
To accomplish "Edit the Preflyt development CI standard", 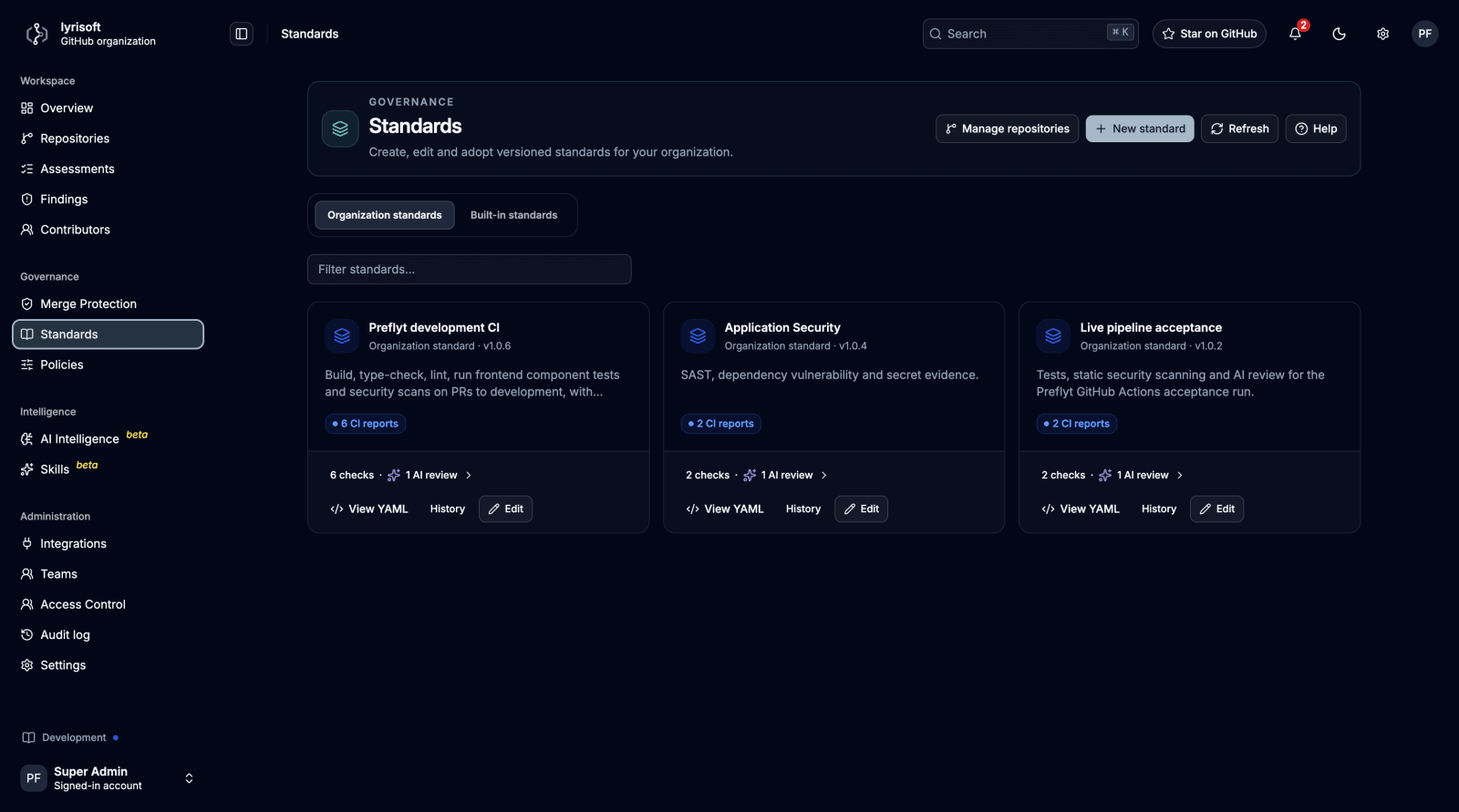I will click(x=505, y=509).
